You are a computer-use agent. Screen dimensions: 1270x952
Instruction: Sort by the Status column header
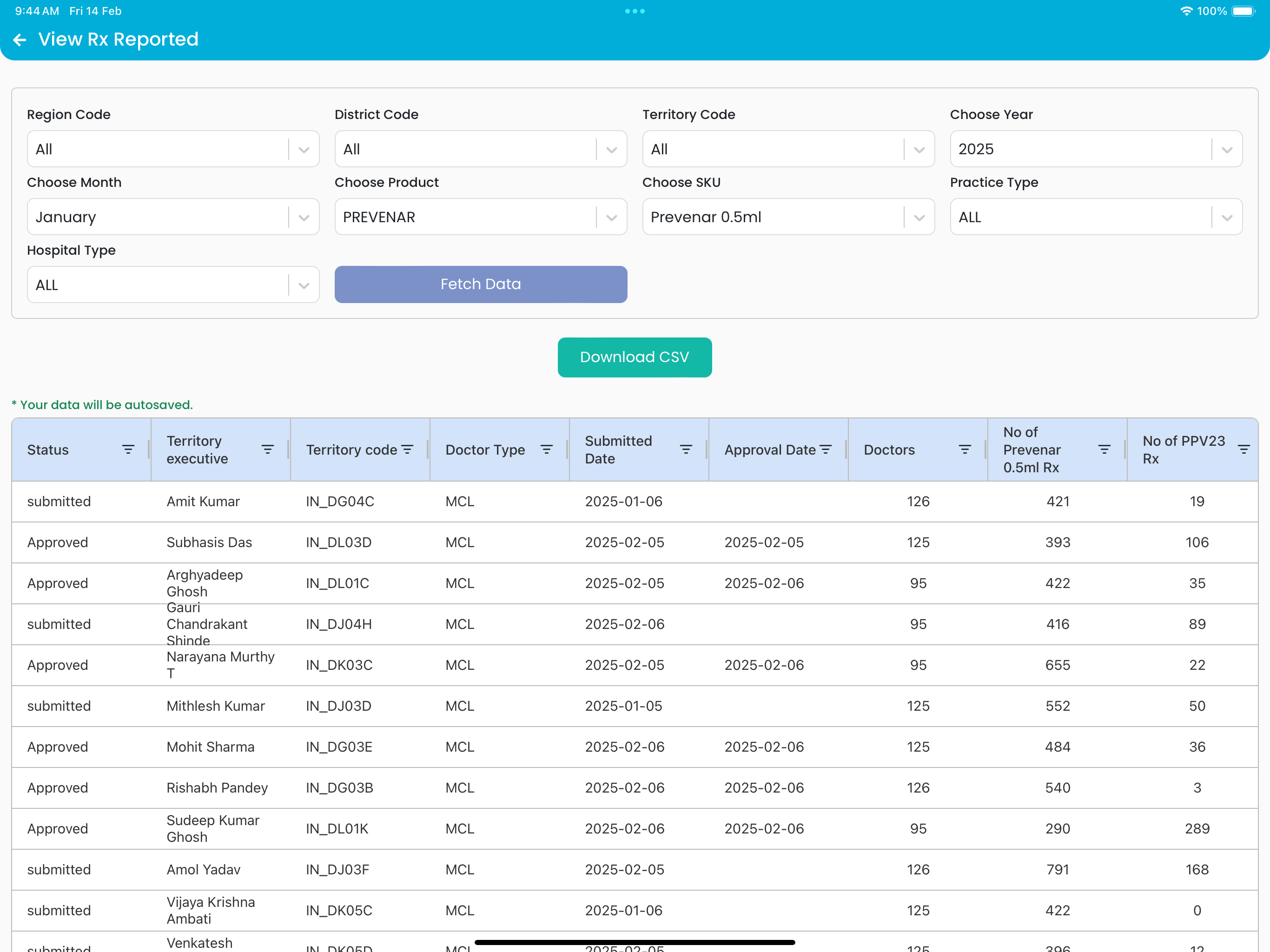(48, 450)
